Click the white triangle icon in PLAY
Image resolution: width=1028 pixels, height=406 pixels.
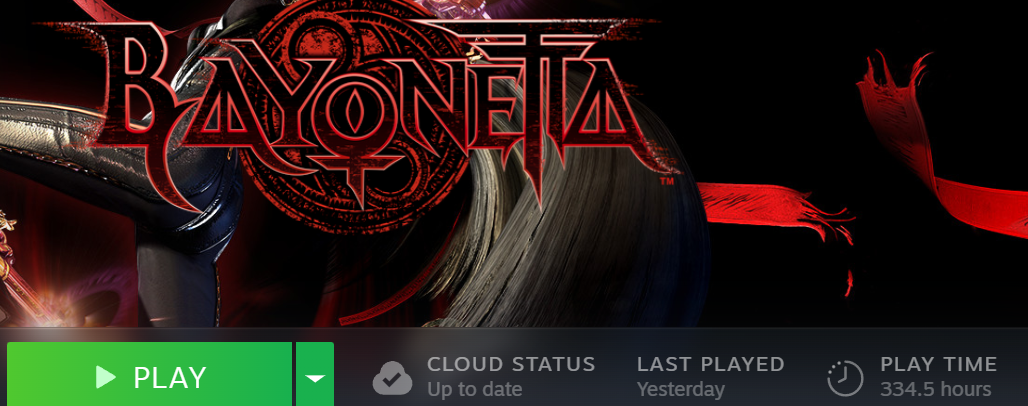pyautogui.click(x=105, y=377)
